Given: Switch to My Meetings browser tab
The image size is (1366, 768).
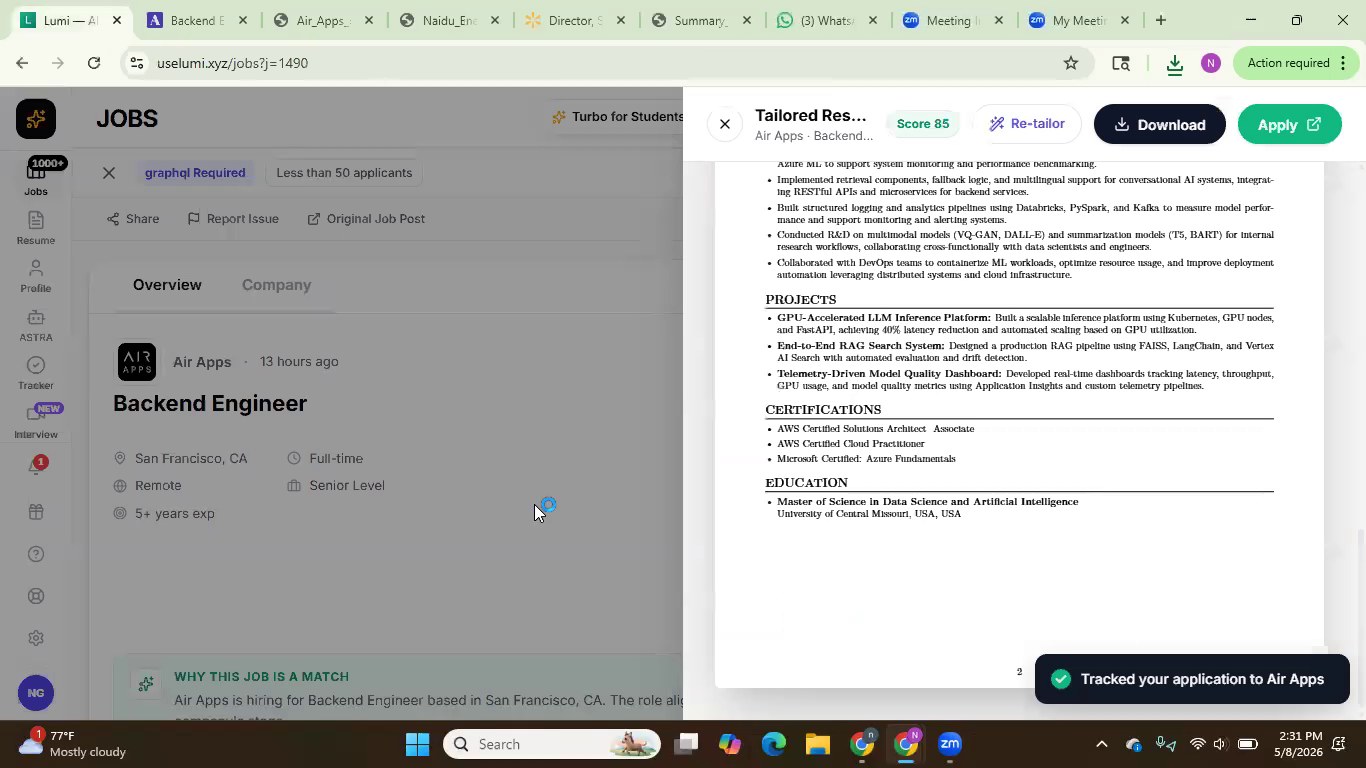Looking at the screenshot, I should 1078,20.
